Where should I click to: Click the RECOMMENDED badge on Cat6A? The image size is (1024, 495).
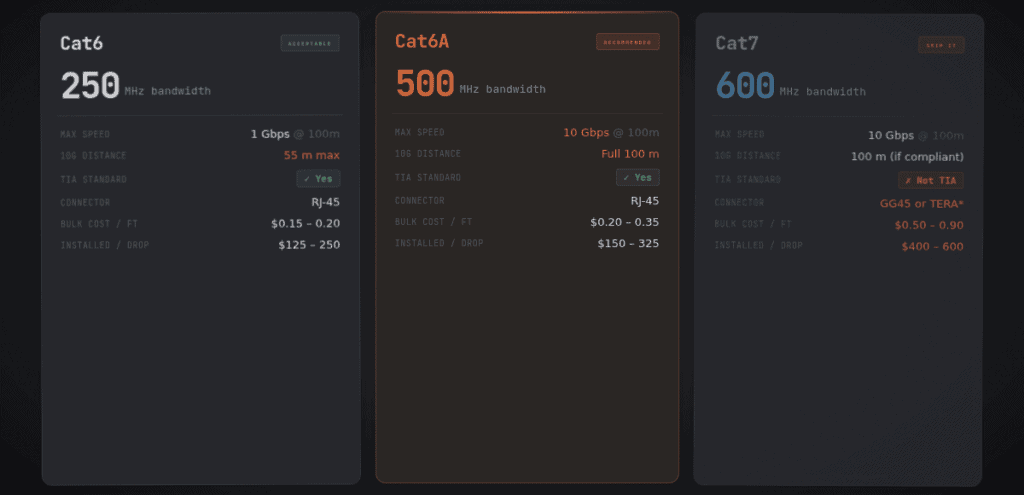coord(628,42)
